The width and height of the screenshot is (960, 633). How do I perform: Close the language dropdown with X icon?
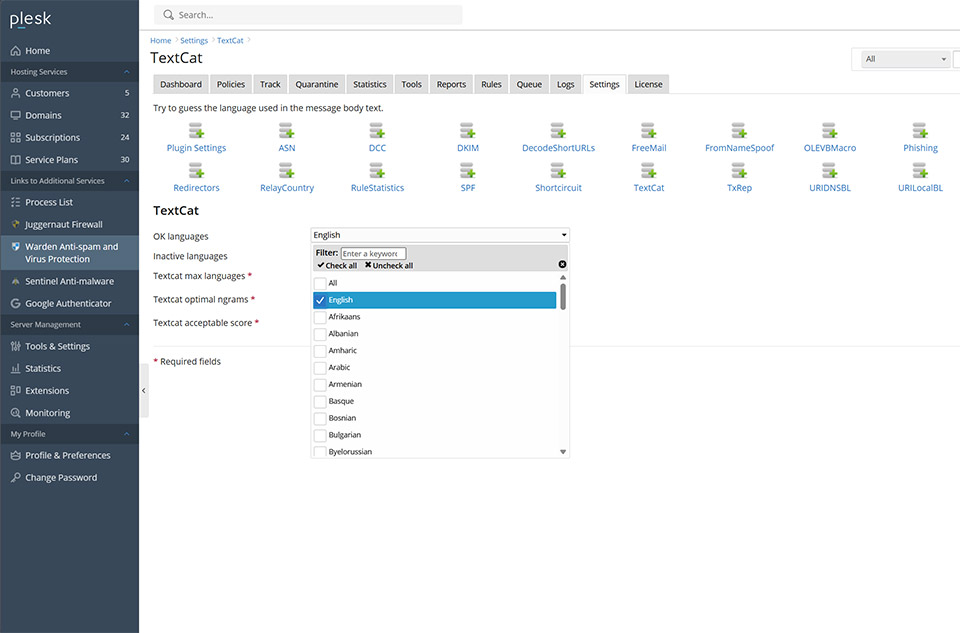pos(562,264)
